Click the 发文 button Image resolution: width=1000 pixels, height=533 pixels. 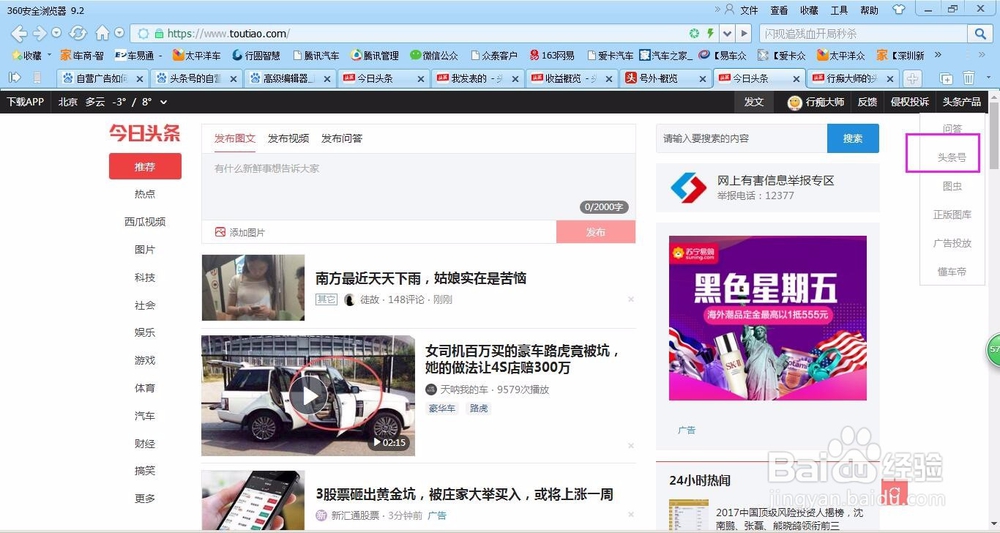tap(753, 102)
